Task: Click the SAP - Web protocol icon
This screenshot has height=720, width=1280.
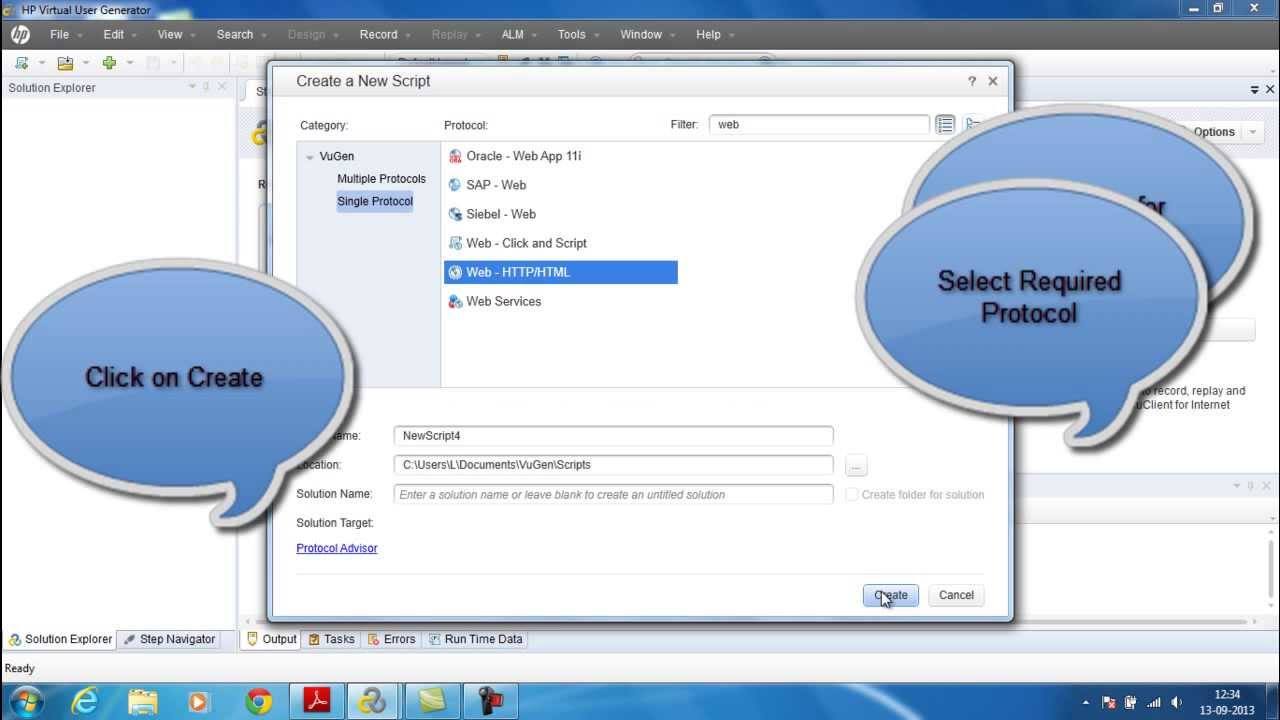Action: coord(455,185)
